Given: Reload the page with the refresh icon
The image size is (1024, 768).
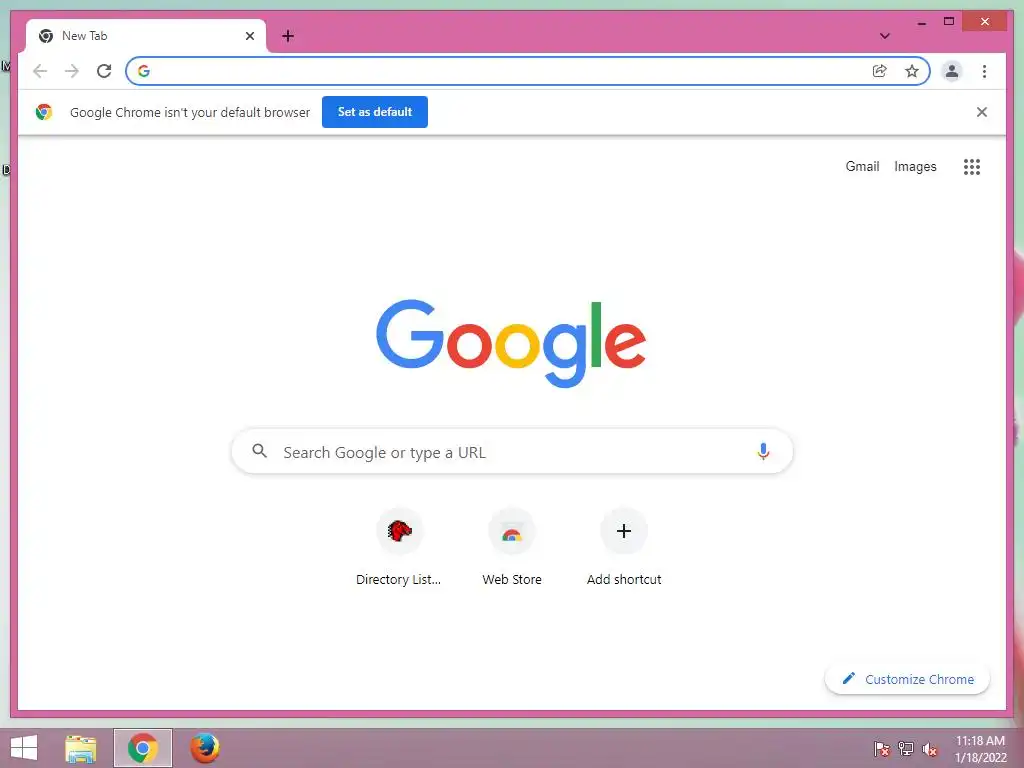Looking at the screenshot, I should (x=104, y=71).
